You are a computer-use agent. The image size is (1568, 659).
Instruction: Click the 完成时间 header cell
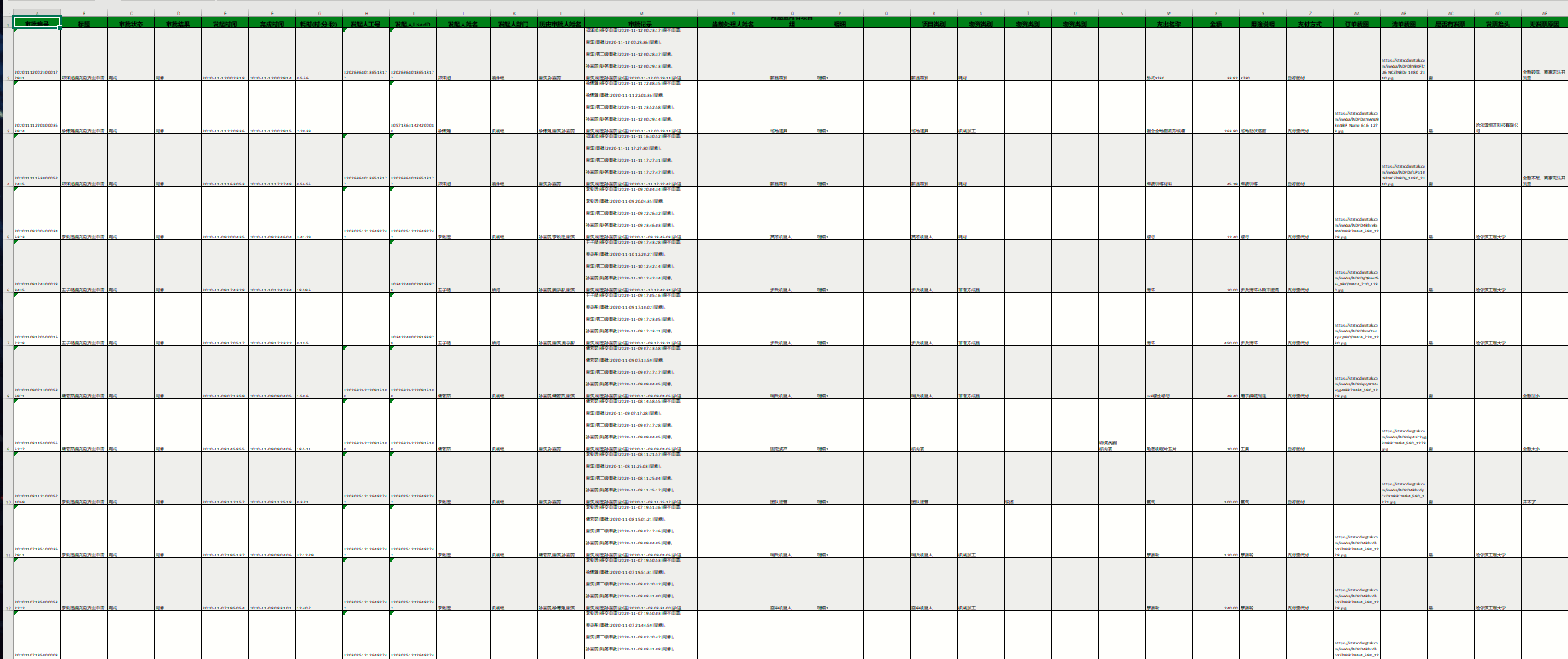tap(272, 24)
